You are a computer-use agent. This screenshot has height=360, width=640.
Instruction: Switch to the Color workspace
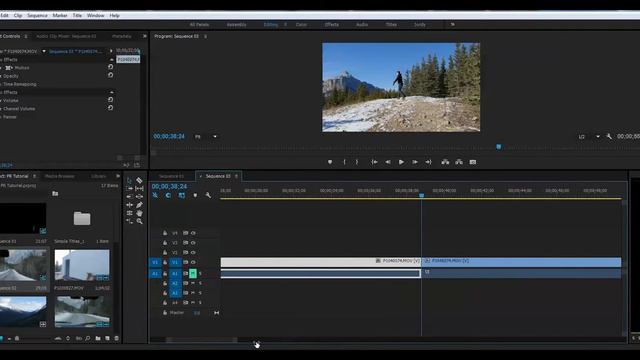[301, 24]
